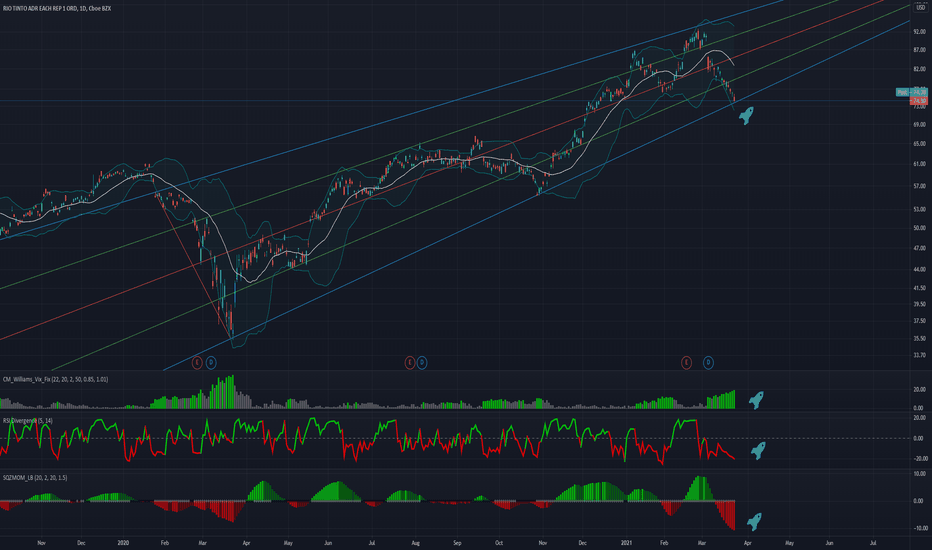Click the teal Post-market price label
Screen dimensions: 932x550
pyautogui.click(x=912, y=92)
